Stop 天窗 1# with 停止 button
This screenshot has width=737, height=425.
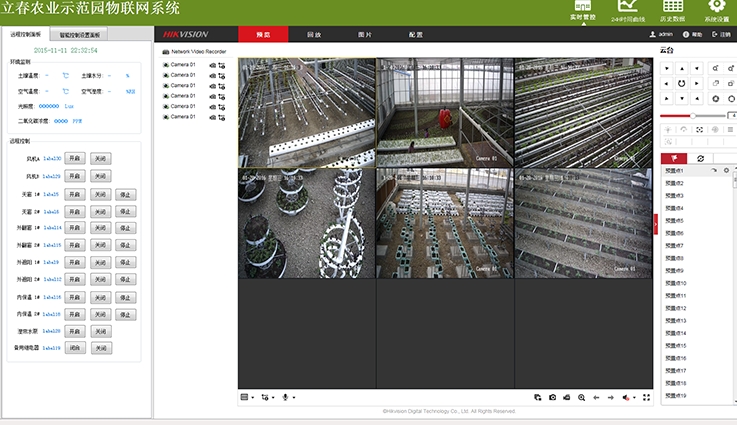pyautogui.click(x=125, y=194)
